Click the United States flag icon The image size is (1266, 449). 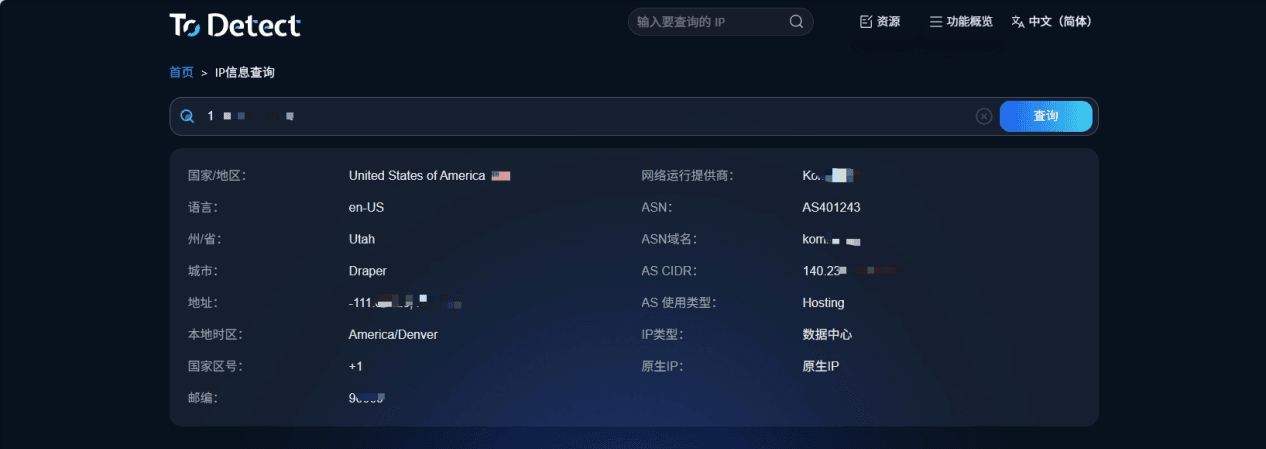coord(501,176)
